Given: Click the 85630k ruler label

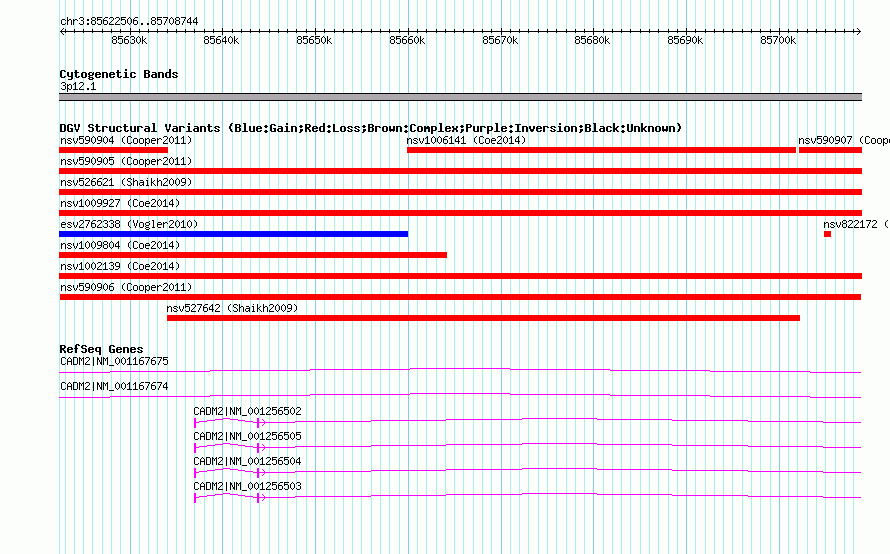Looking at the screenshot, I should click(x=129, y=40).
